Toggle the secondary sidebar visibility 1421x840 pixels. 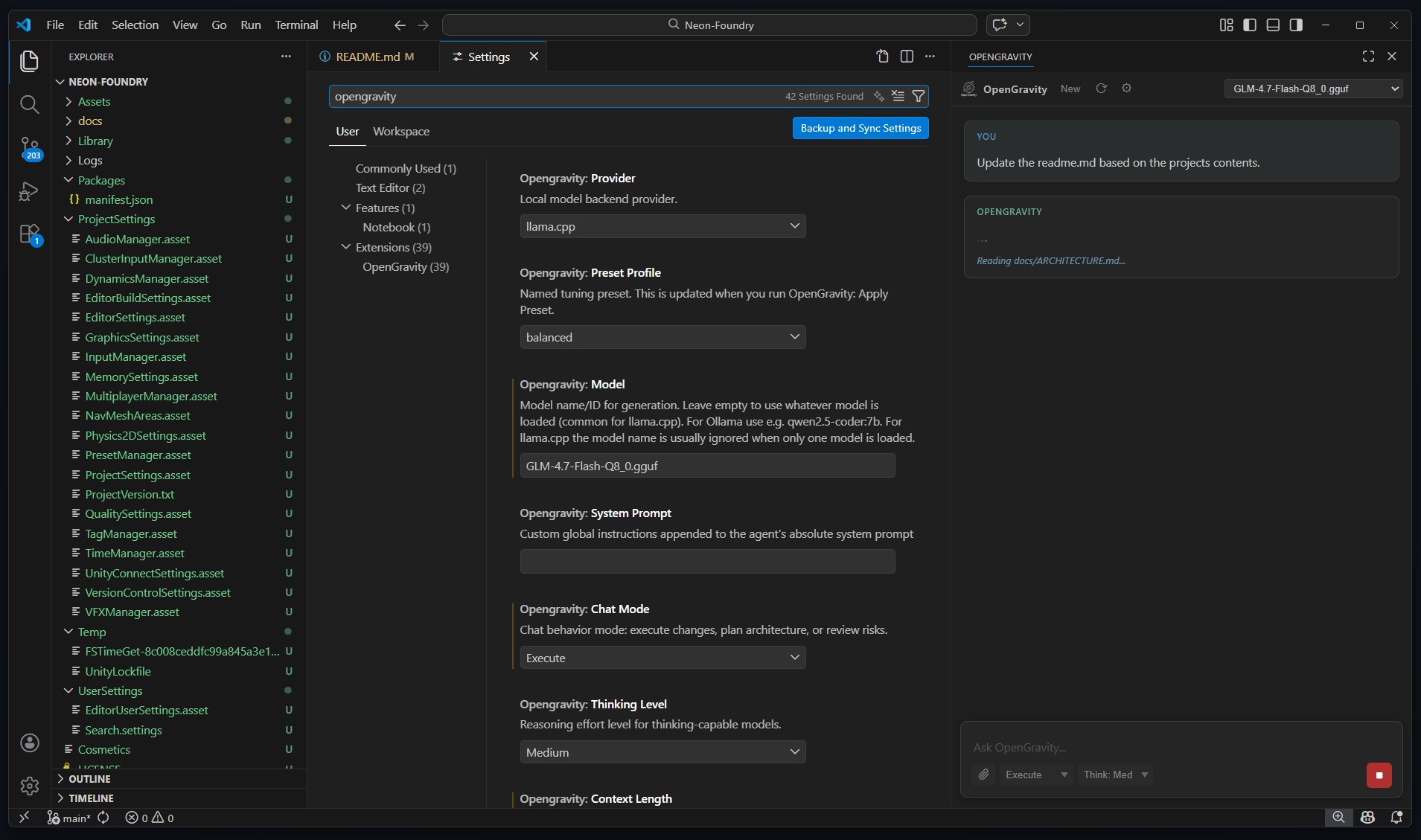[x=1296, y=25]
